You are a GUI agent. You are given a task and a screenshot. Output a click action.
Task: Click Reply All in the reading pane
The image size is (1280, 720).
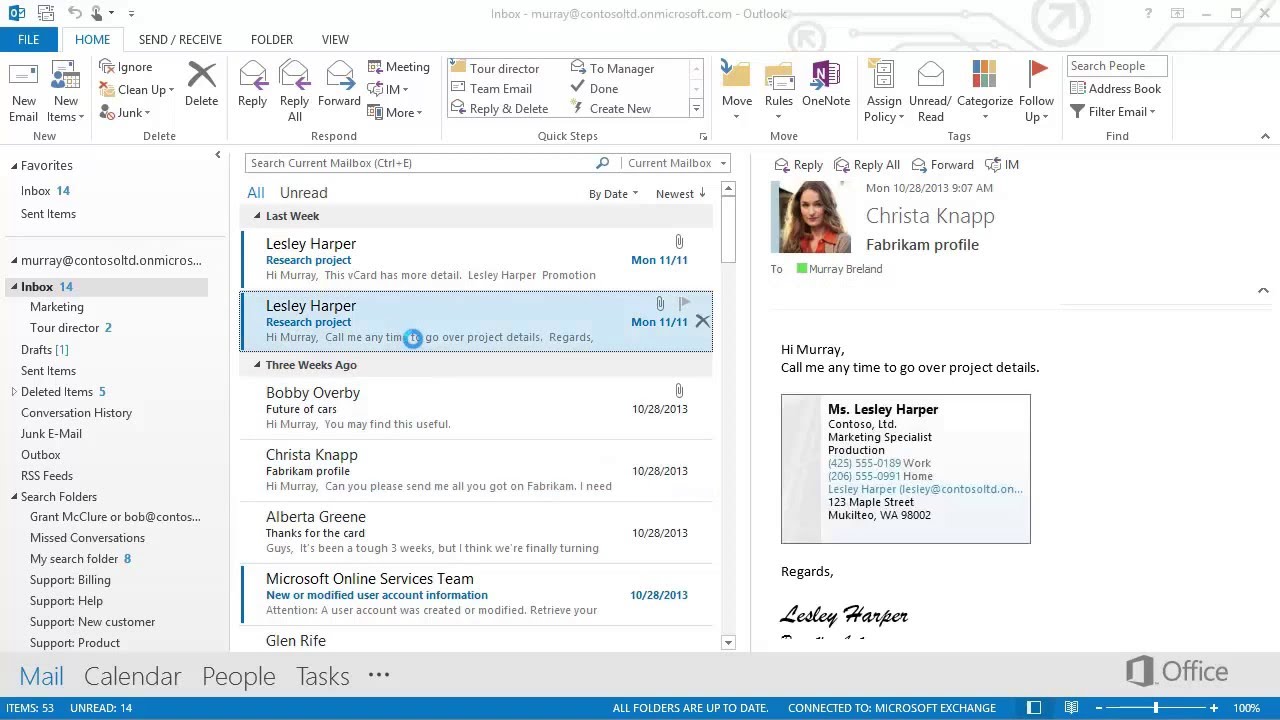point(867,165)
